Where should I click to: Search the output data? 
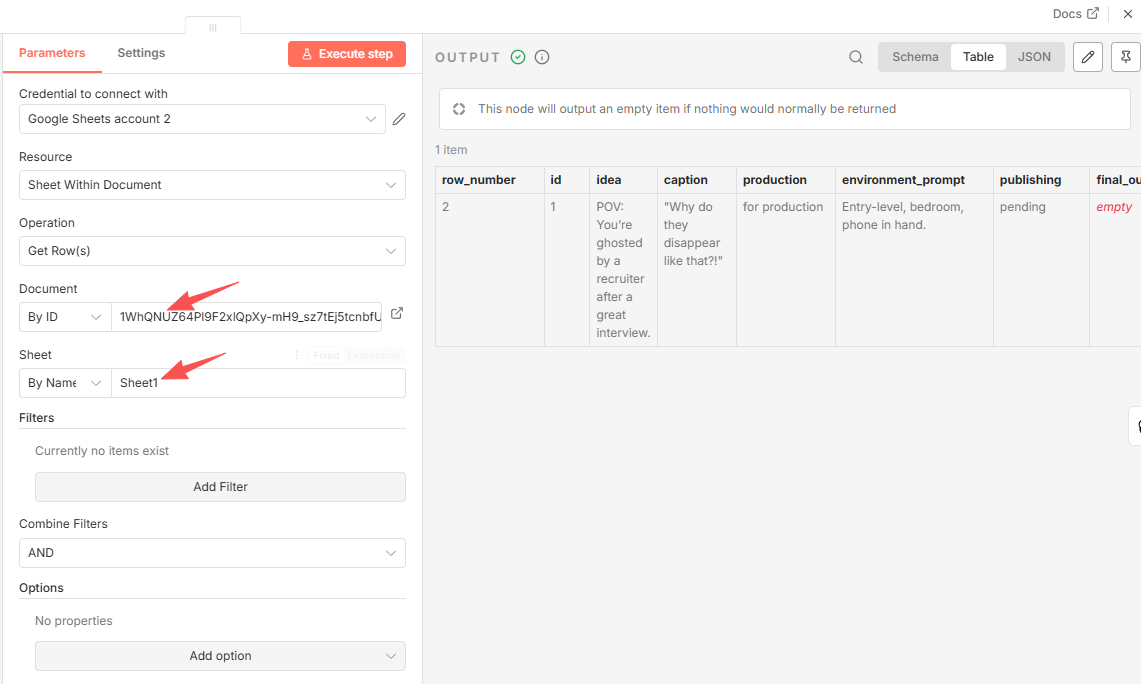point(856,57)
